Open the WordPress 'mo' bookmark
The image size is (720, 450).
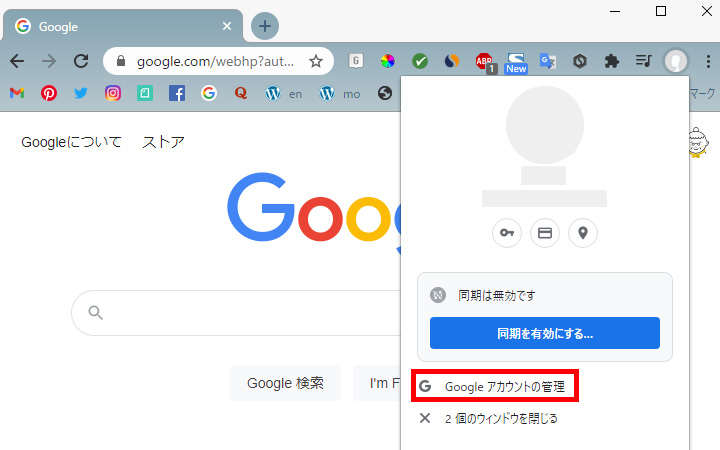pyautogui.click(x=340, y=94)
